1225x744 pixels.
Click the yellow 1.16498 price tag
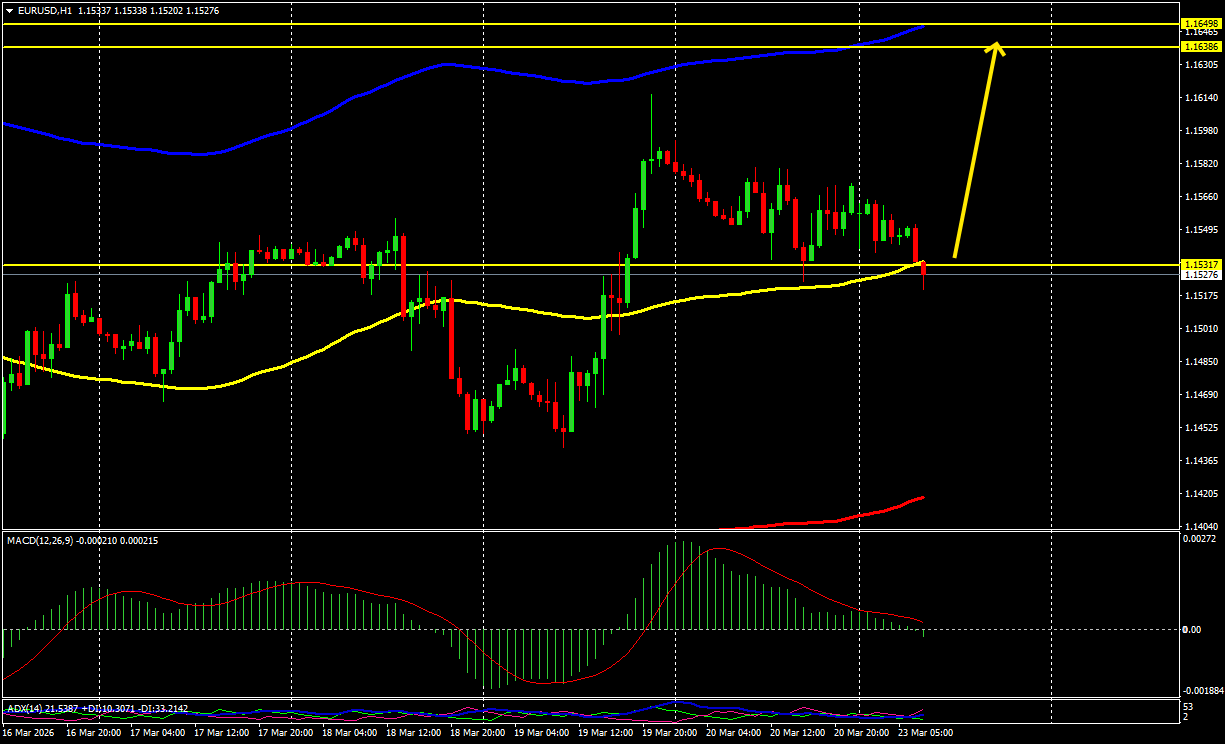(x=1200, y=23)
